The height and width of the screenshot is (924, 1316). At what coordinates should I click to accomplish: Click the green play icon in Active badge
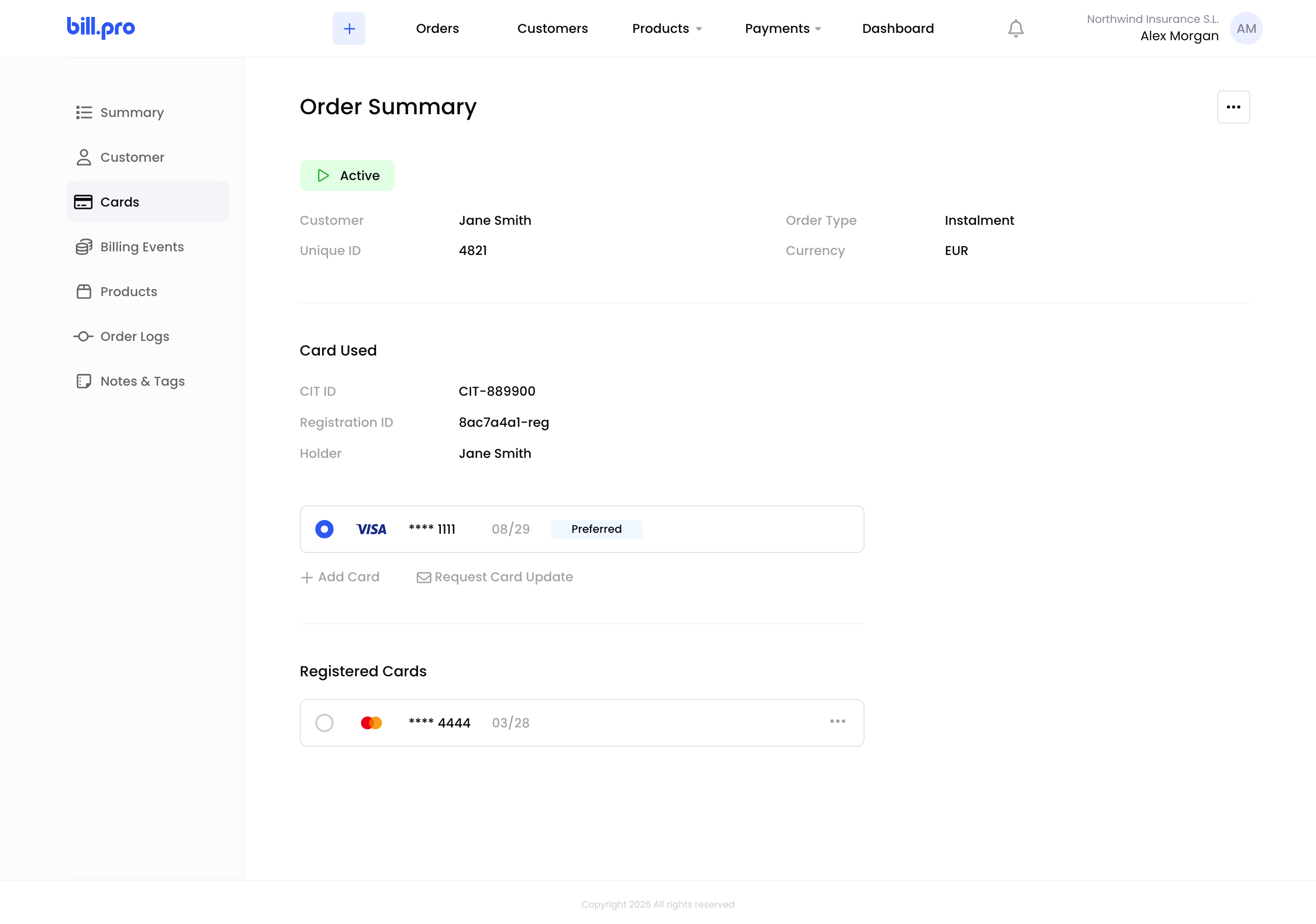click(323, 175)
